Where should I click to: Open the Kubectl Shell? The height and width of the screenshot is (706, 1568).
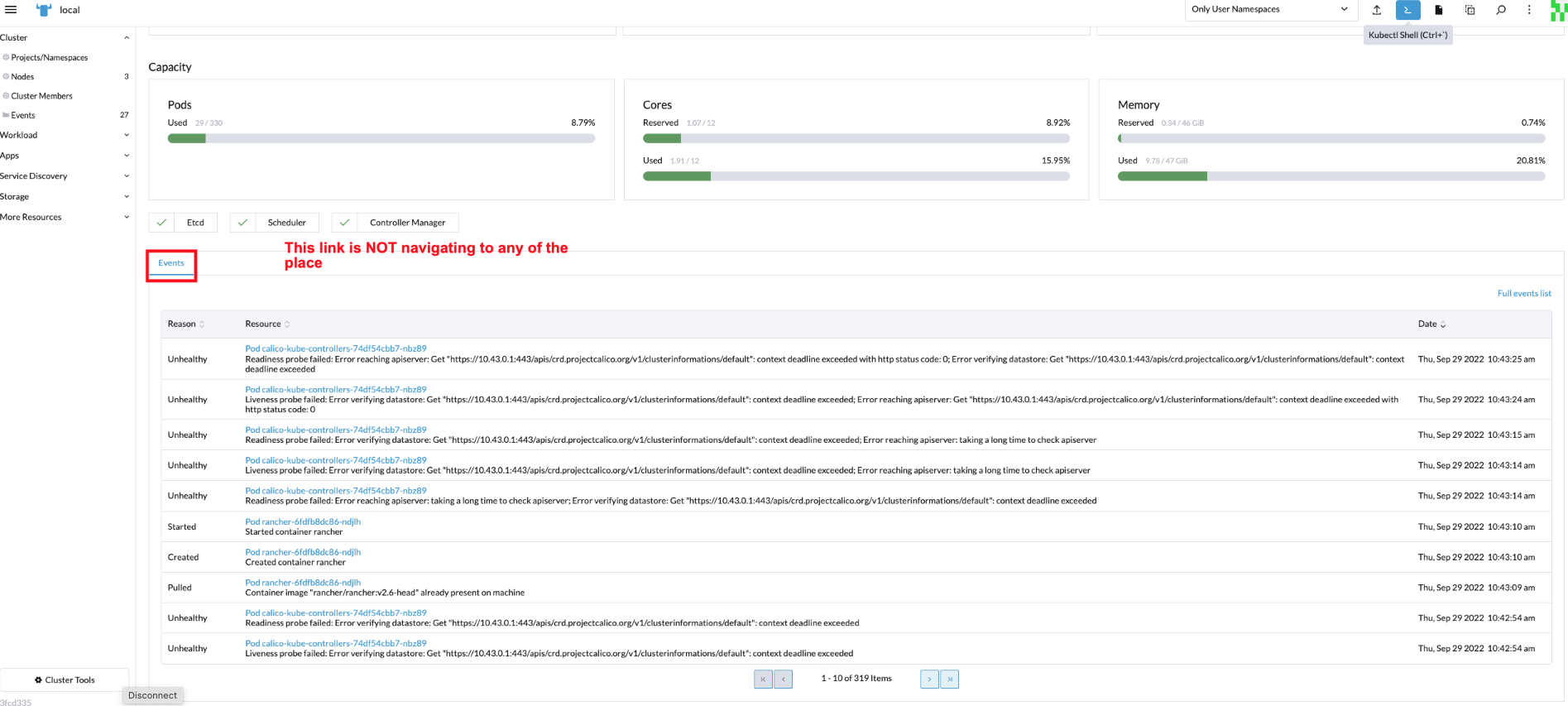pos(1407,10)
